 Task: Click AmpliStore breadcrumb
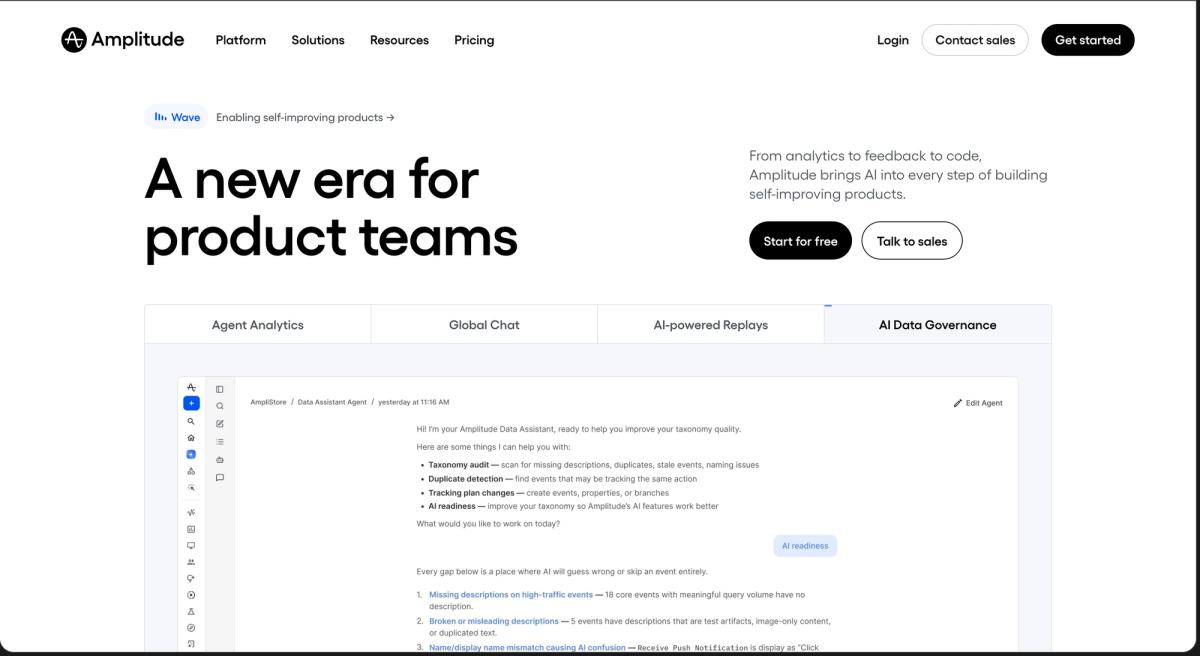pos(268,402)
